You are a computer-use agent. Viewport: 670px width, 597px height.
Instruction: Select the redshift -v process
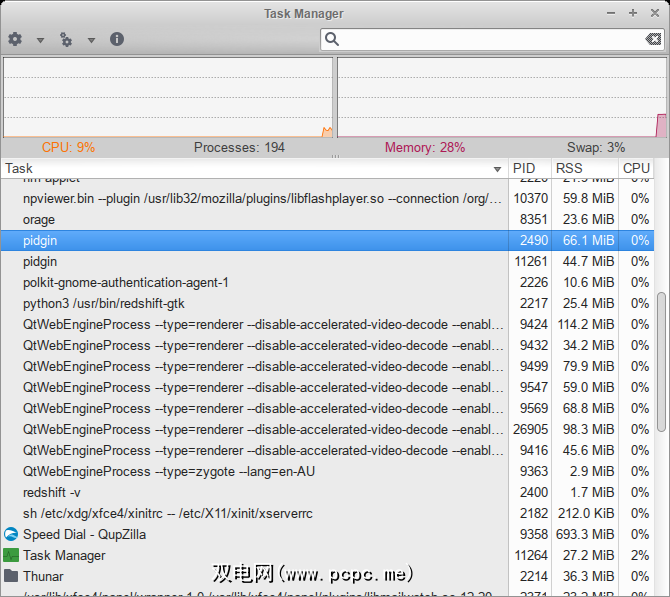[x=52, y=492]
